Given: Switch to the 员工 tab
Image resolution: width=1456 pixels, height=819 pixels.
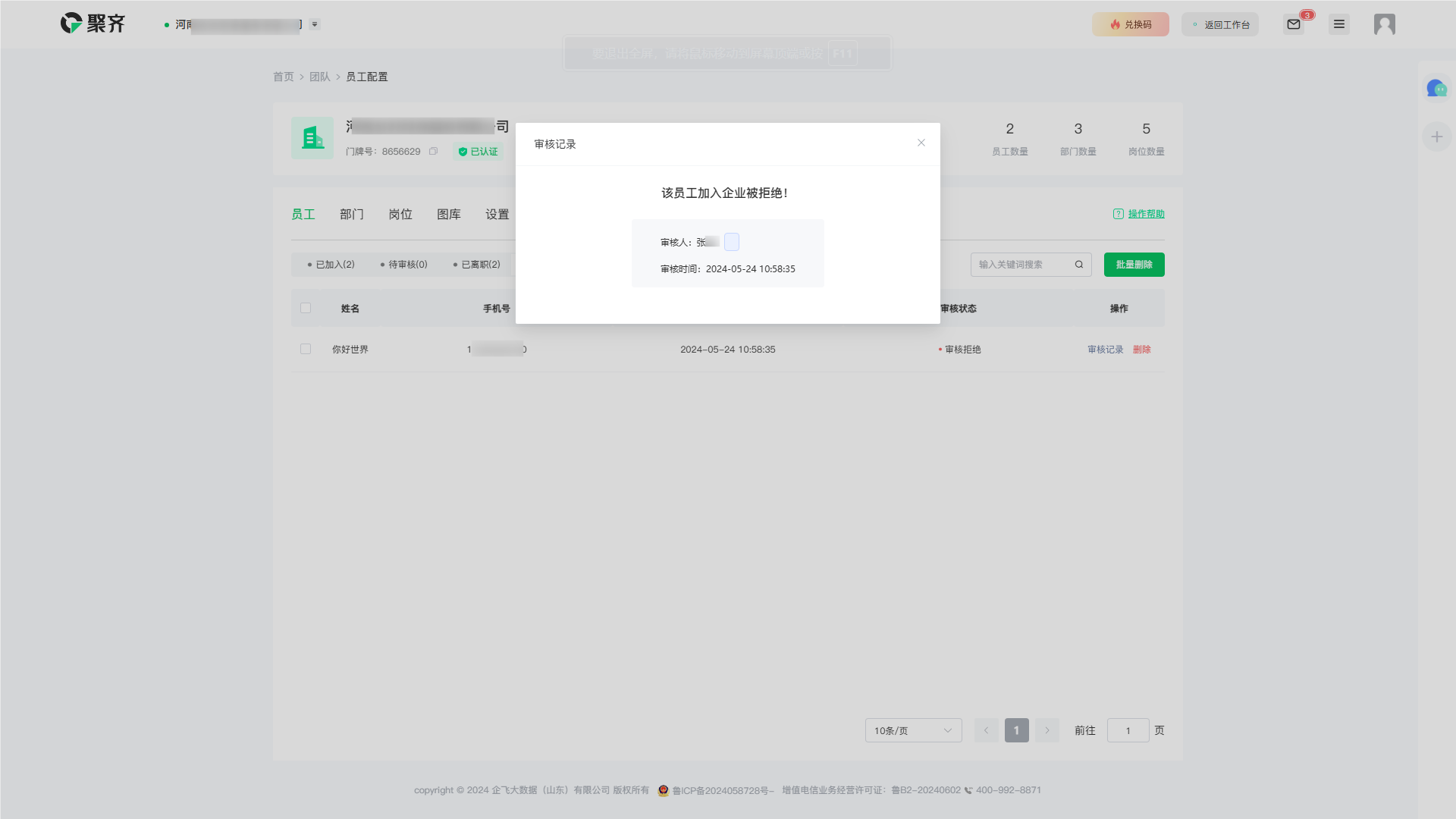Looking at the screenshot, I should (x=303, y=215).
